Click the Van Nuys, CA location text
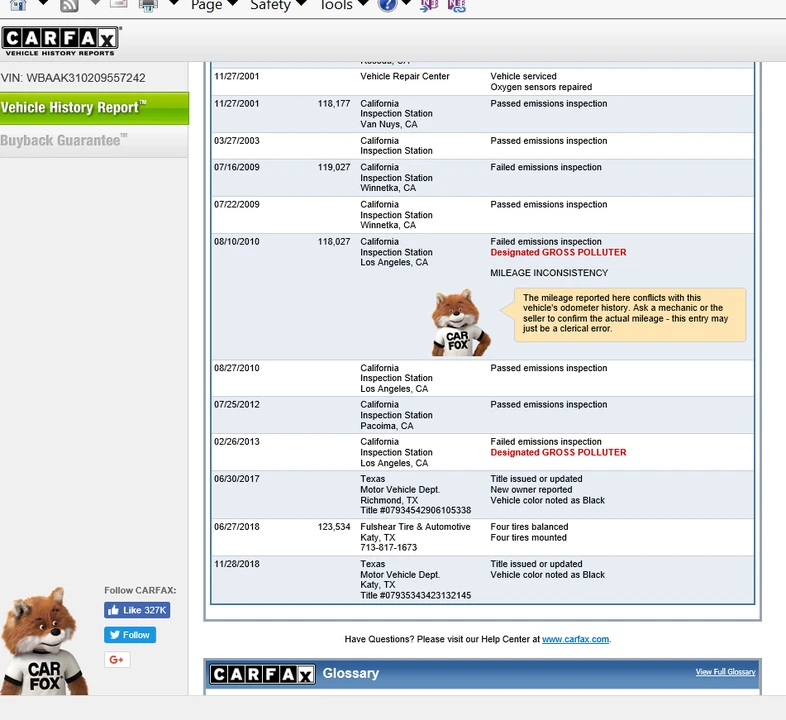The height and width of the screenshot is (720, 786). (389, 124)
